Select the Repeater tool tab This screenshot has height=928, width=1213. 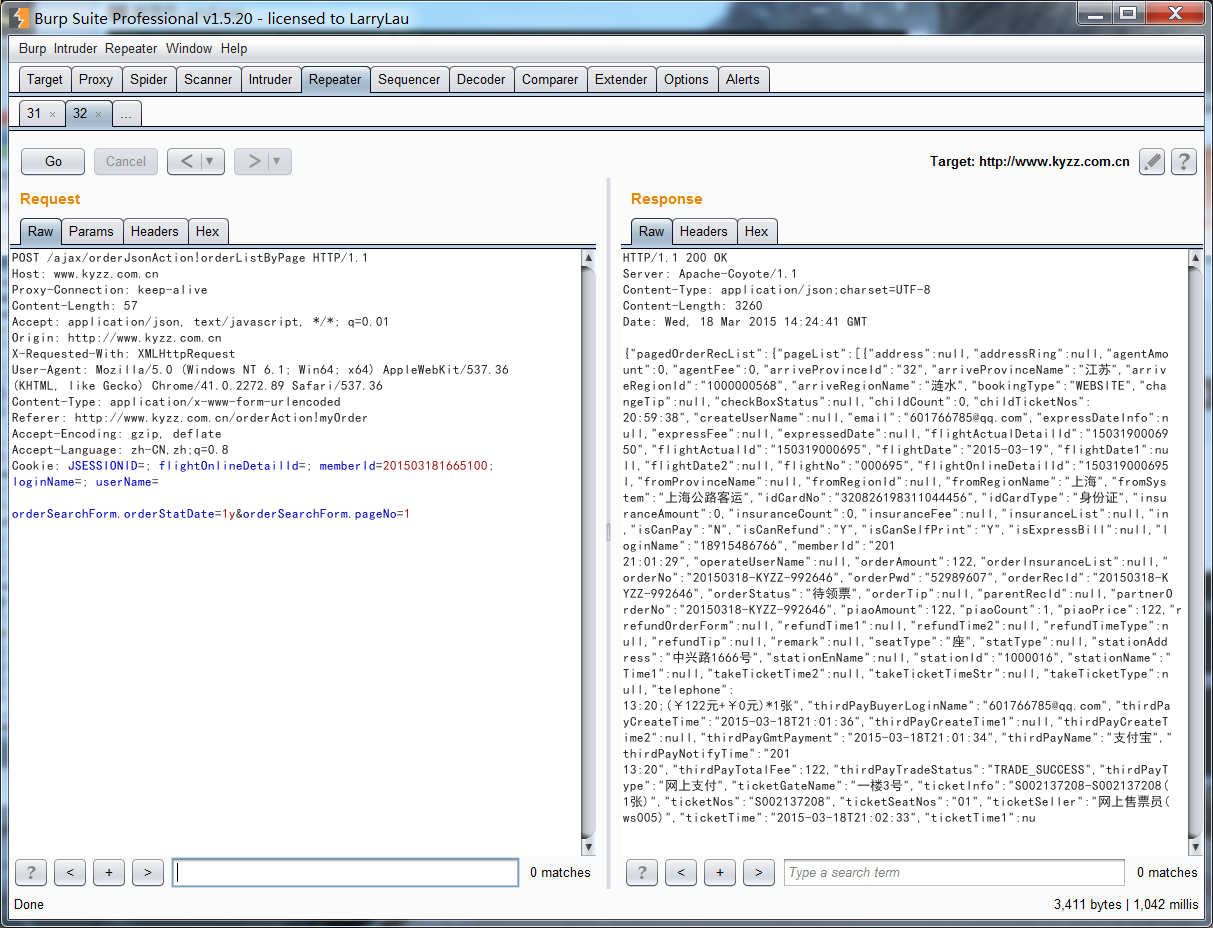tap(335, 80)
